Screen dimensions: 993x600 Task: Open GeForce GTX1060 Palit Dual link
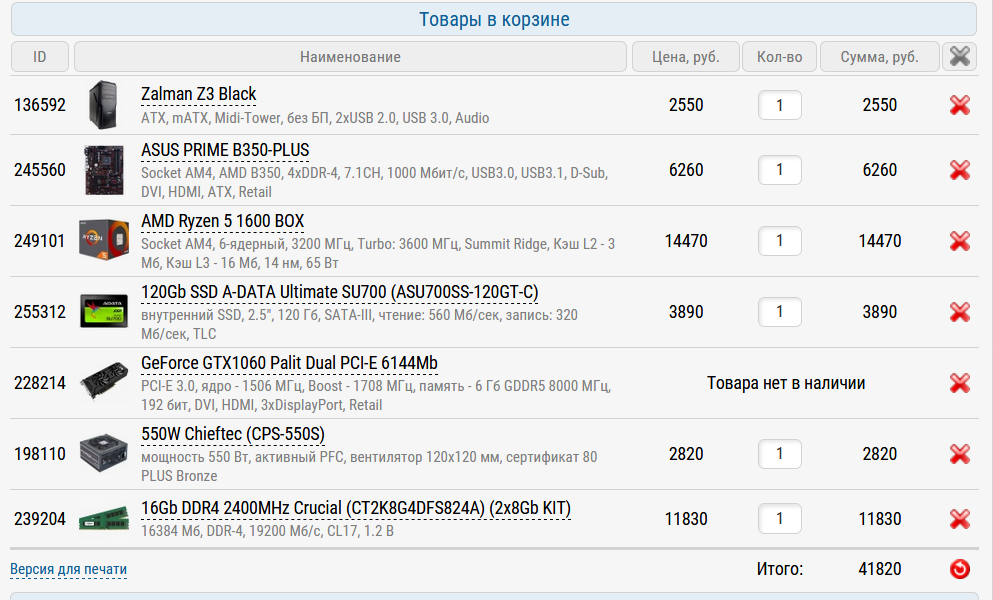pyautogui.click(x=289, y=363)
